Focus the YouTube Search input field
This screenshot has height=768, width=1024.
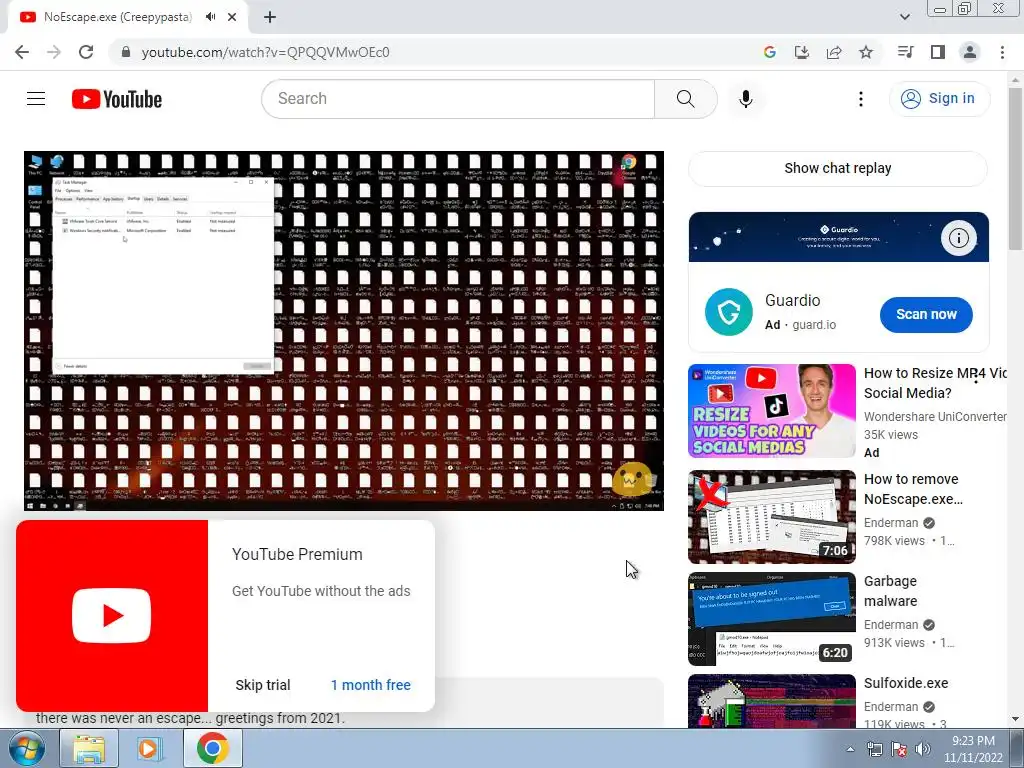click(458, 99)
